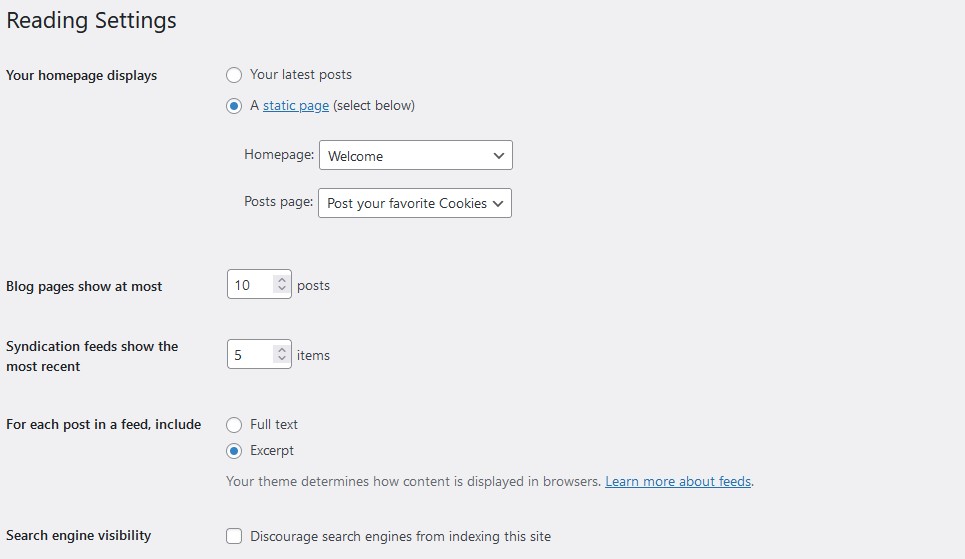965x559 pixels.
Task: Follow the 'Learn more about feeds' link
Action: pos(678,482)
